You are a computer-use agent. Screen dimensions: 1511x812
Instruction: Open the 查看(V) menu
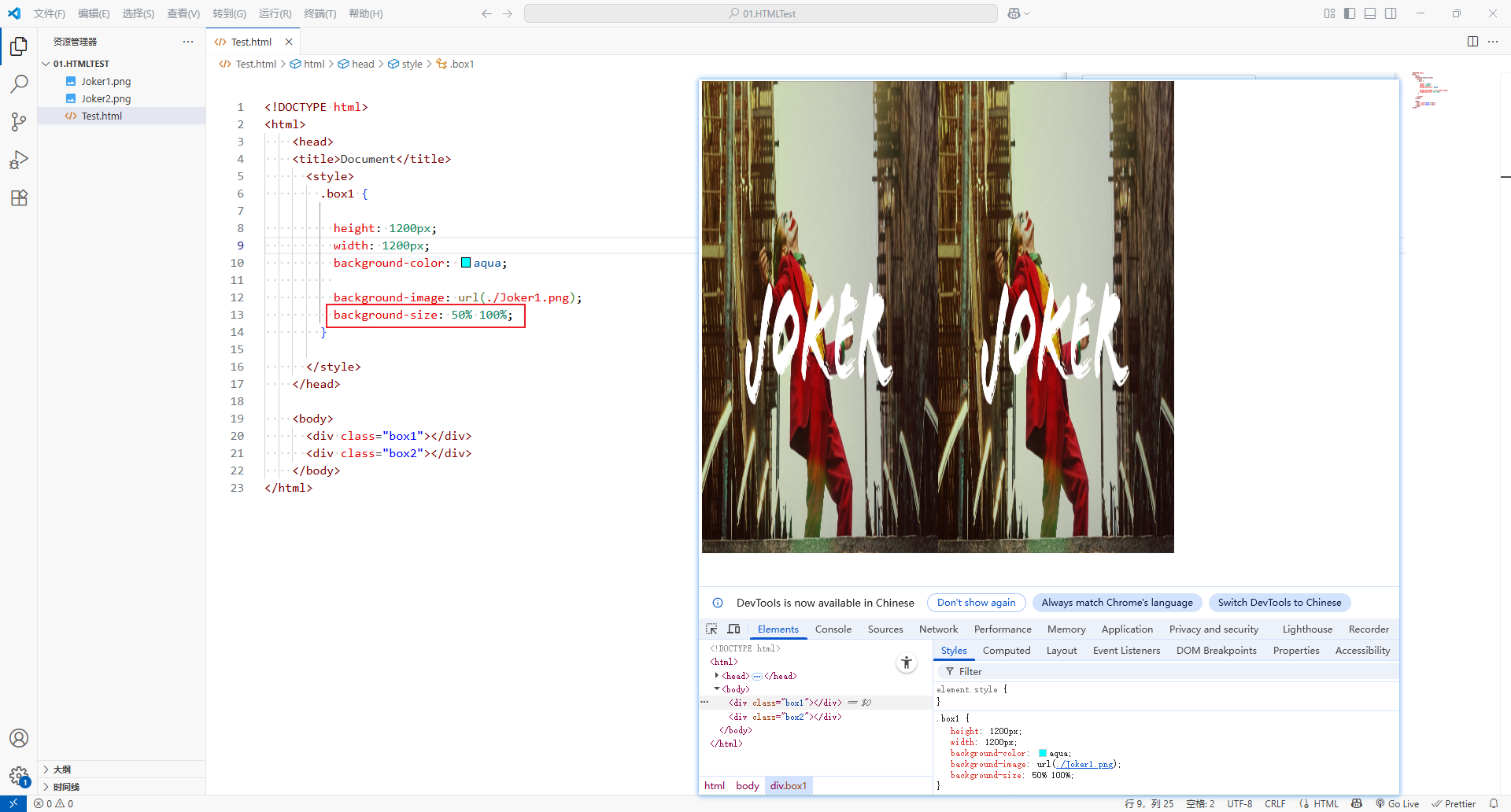coord(183,13)
